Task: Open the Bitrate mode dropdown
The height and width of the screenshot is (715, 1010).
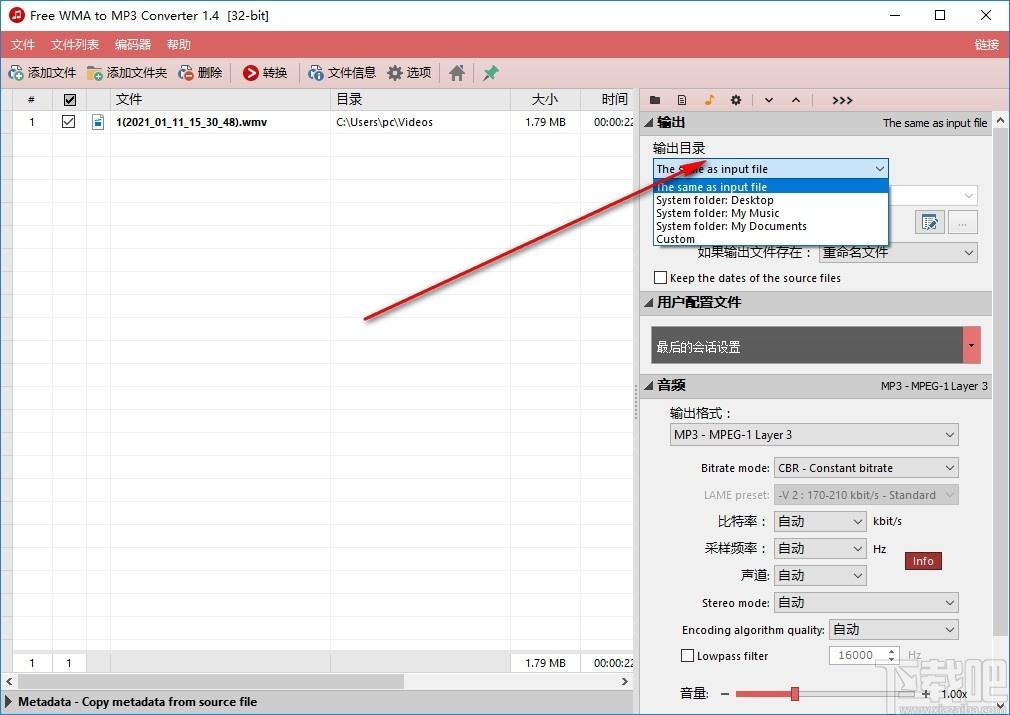Action: (866, 468)
